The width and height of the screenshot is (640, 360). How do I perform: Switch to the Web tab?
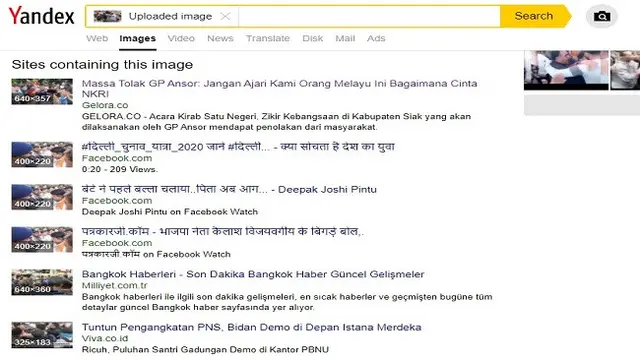pos(97,38)
